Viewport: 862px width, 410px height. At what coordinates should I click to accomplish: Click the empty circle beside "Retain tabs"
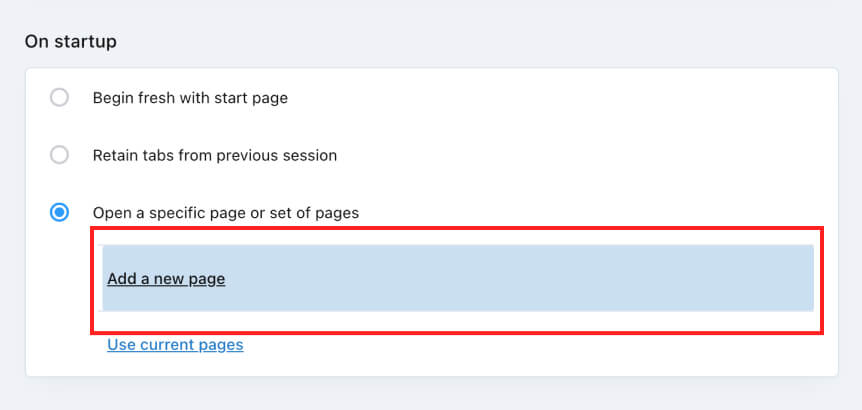pos(60,155)
